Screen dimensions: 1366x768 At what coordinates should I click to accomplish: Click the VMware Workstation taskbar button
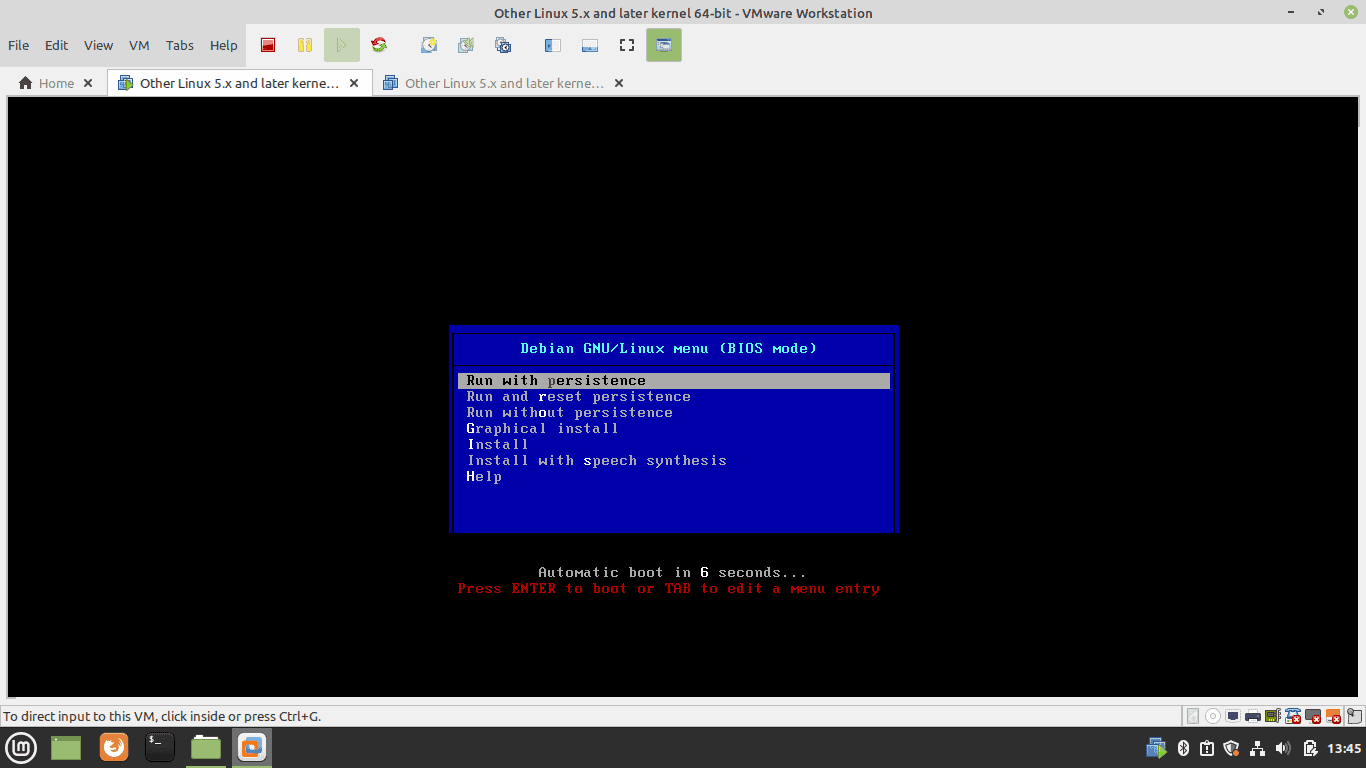252,747
